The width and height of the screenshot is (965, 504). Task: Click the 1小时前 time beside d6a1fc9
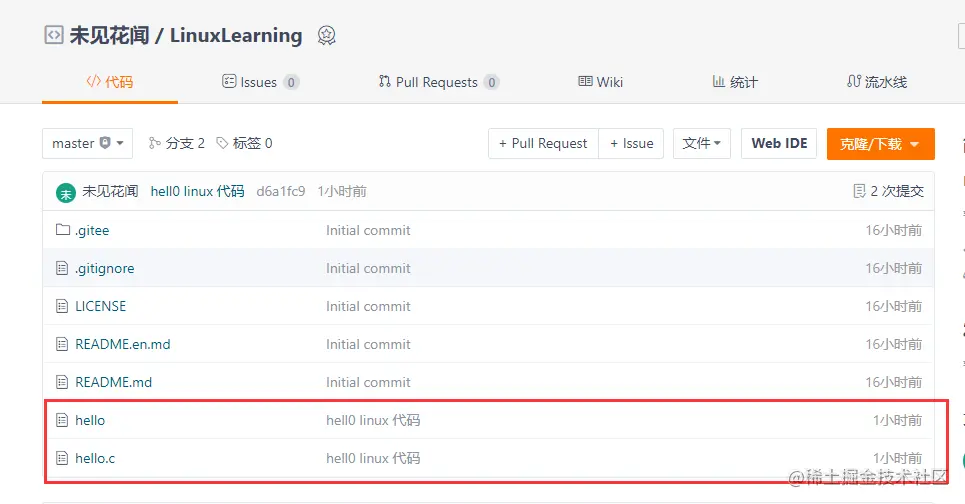tap(342, 191)
